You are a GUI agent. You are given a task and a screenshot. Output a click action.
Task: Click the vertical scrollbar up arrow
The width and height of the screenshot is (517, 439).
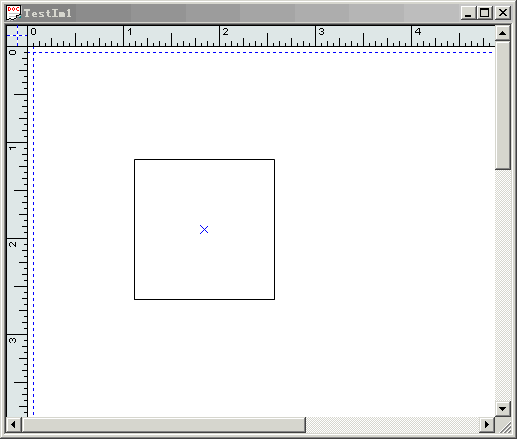[503, 33]
